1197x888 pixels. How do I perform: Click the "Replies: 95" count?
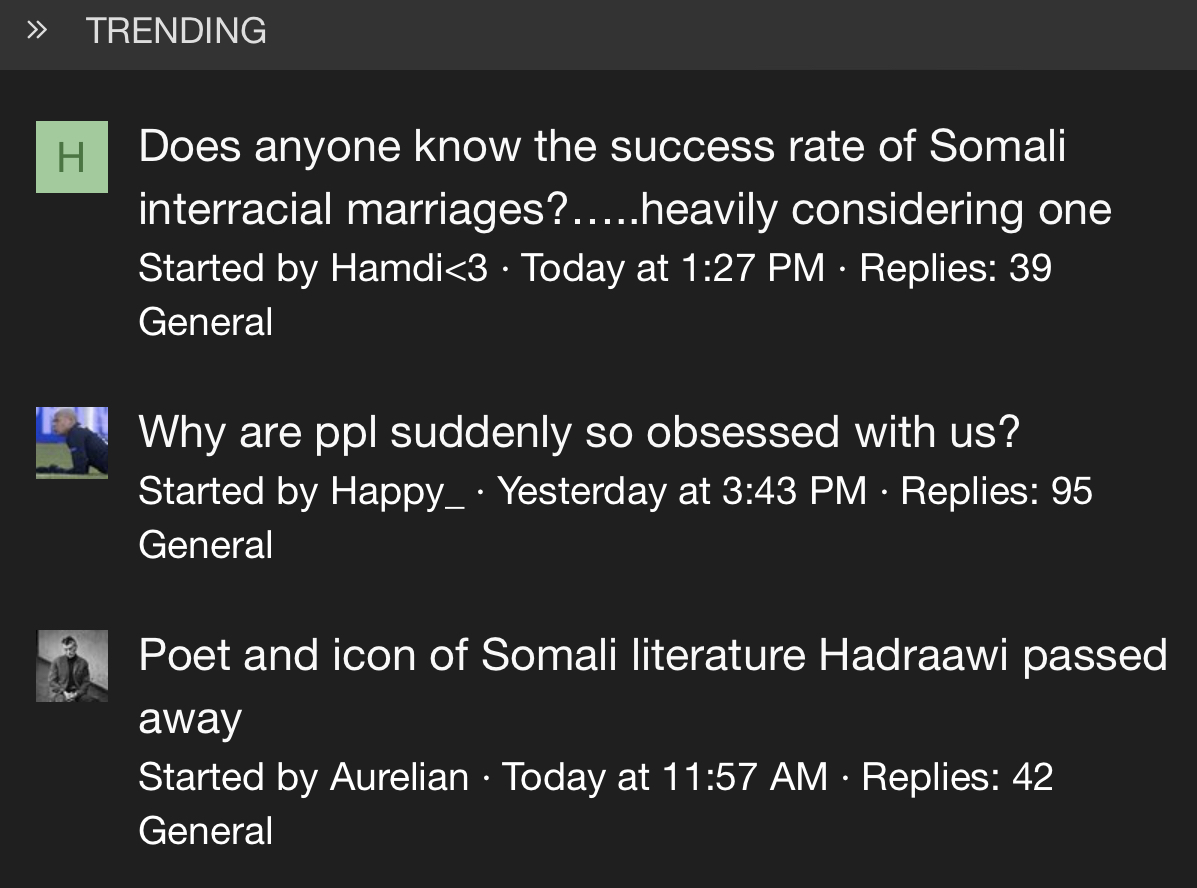coord(996,491)
